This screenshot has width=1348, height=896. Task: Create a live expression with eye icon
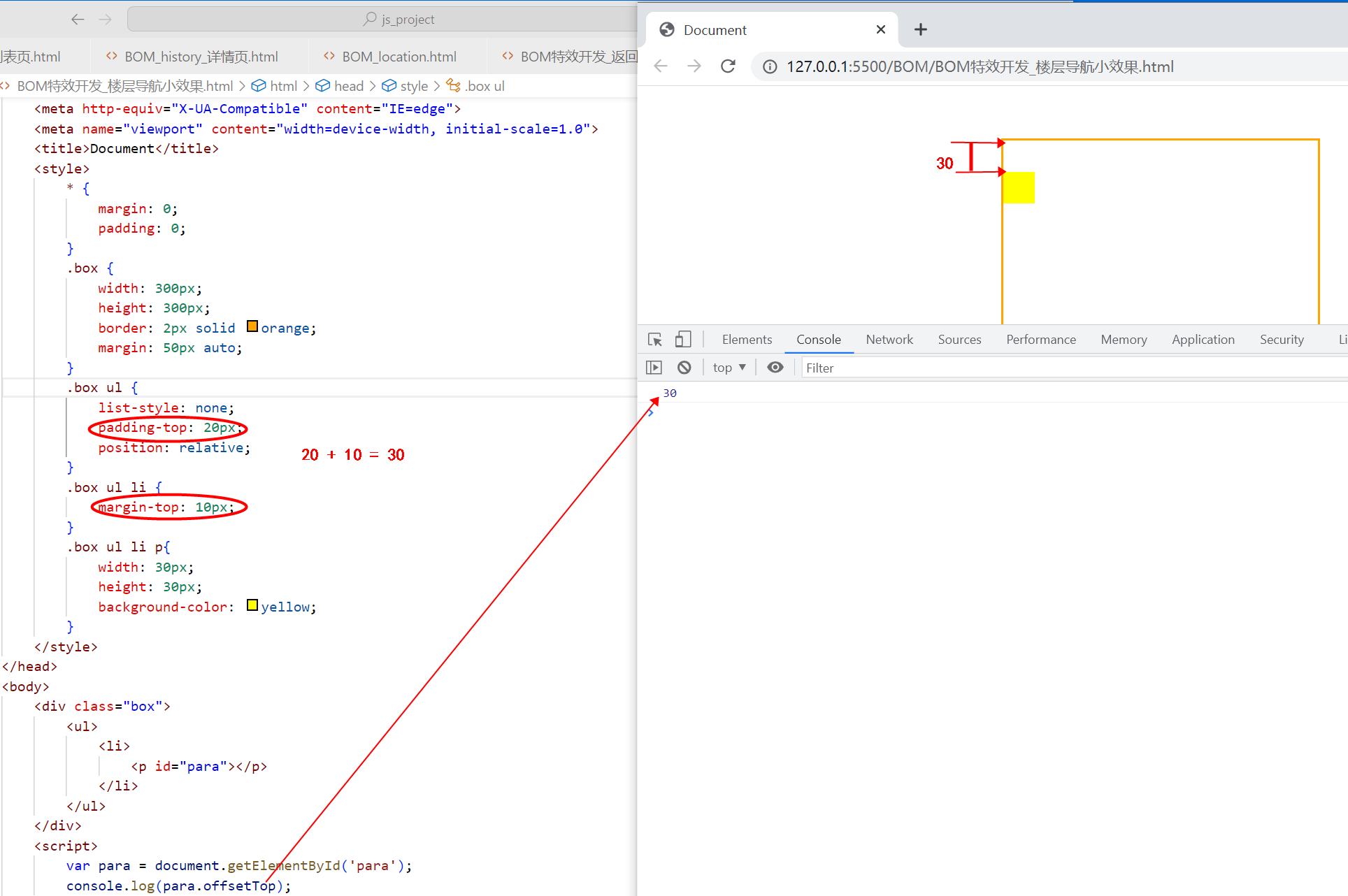click(x=775, y=368)
